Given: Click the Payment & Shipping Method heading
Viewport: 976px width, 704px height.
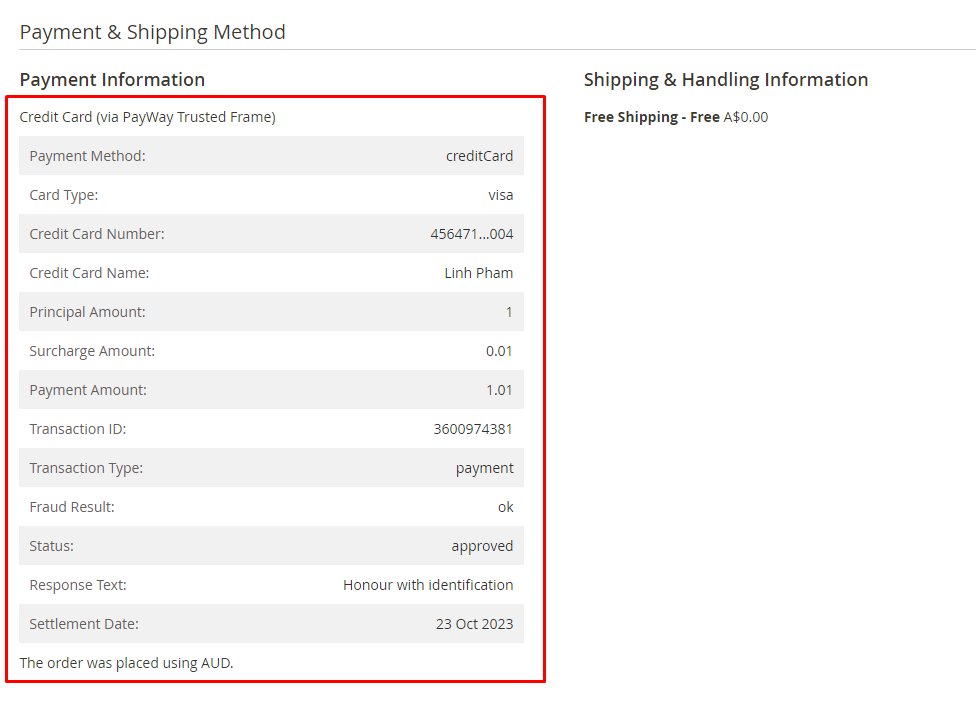Looking at the screenshot, I should pos(152,32).
